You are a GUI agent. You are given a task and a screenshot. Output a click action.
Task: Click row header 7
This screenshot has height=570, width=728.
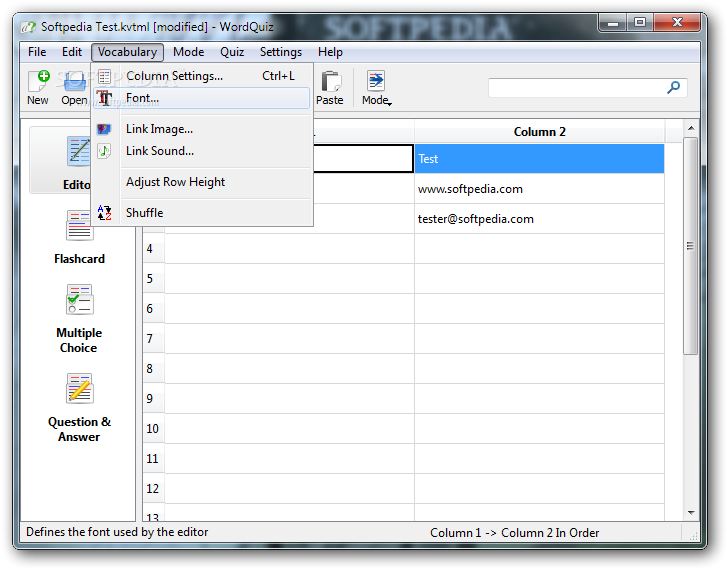point(154,339)
